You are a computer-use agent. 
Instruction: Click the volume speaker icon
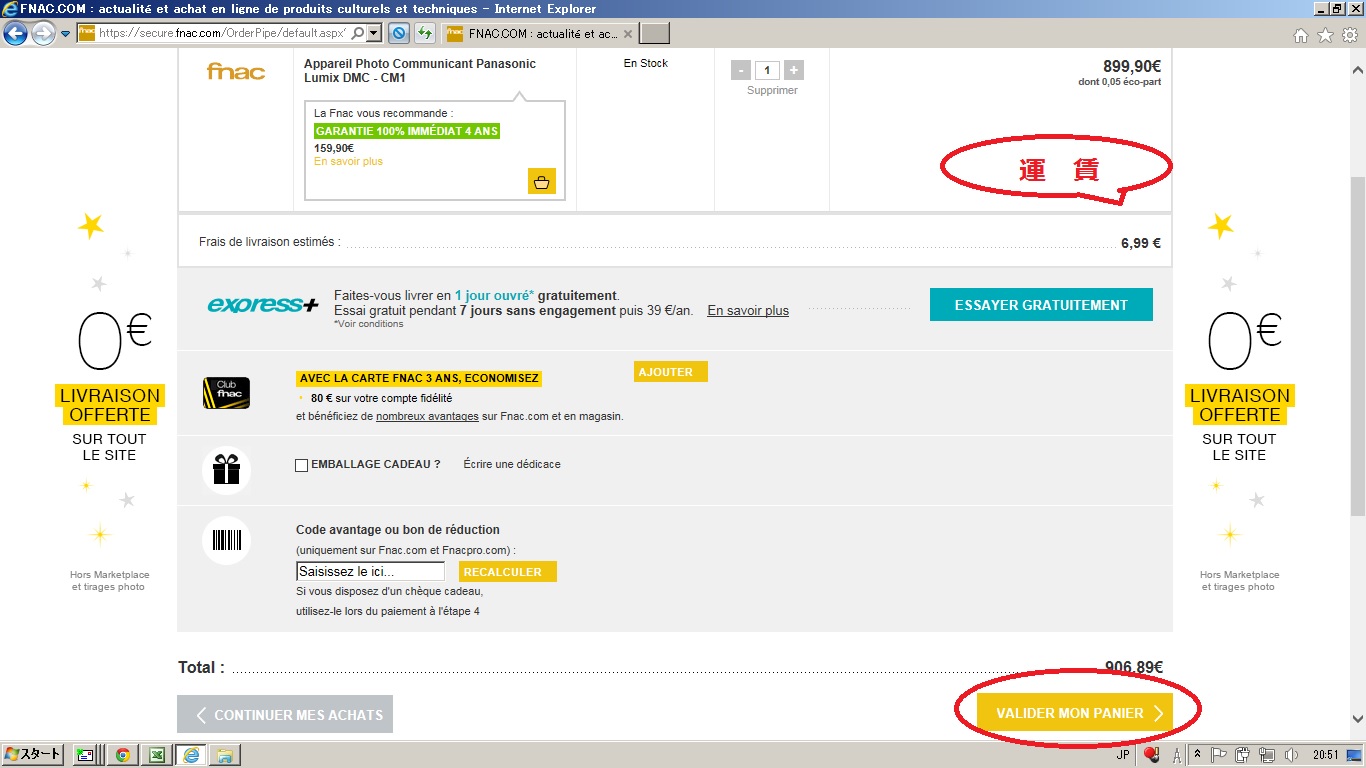point(1291,755)
